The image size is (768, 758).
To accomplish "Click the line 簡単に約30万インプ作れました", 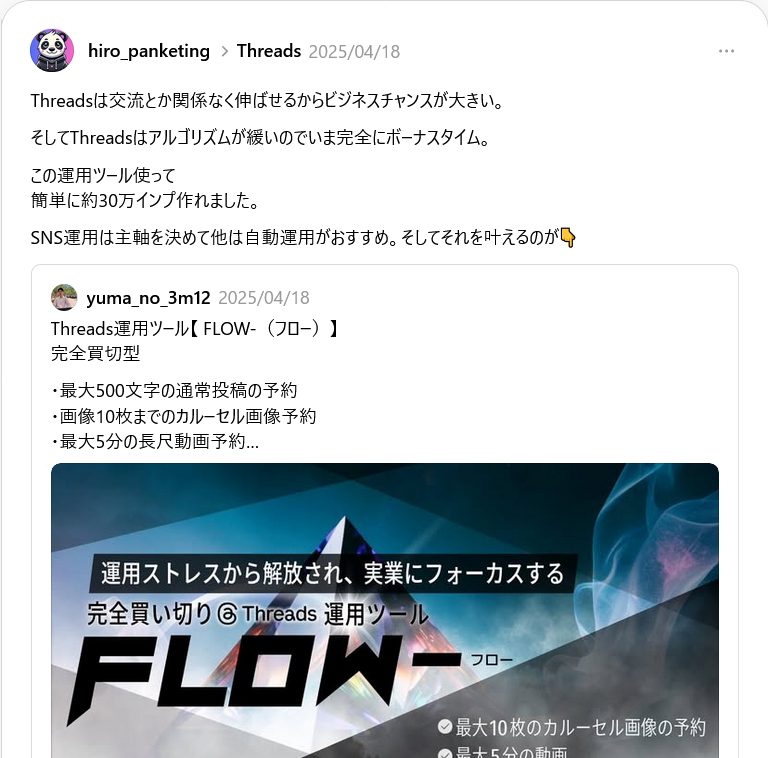I will (144, 200).
